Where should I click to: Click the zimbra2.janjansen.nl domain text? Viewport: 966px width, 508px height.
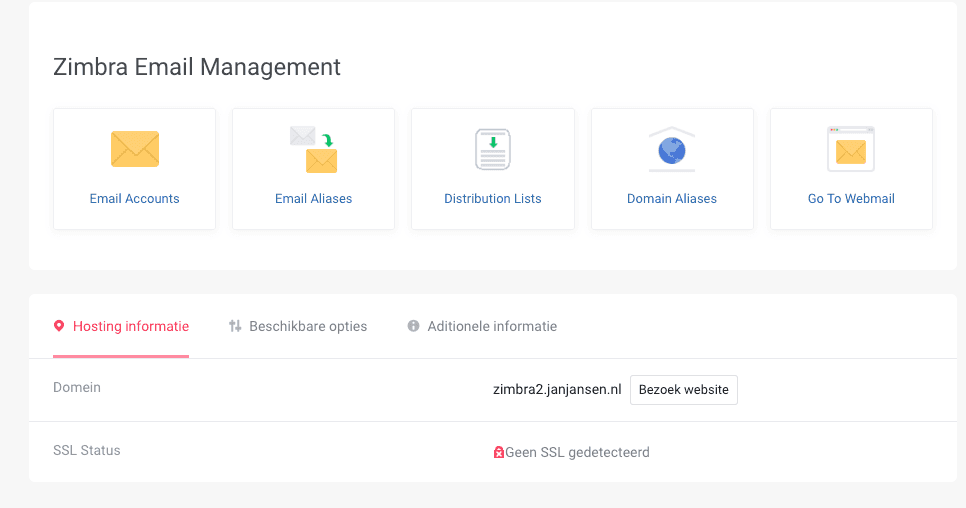[558, 389]
